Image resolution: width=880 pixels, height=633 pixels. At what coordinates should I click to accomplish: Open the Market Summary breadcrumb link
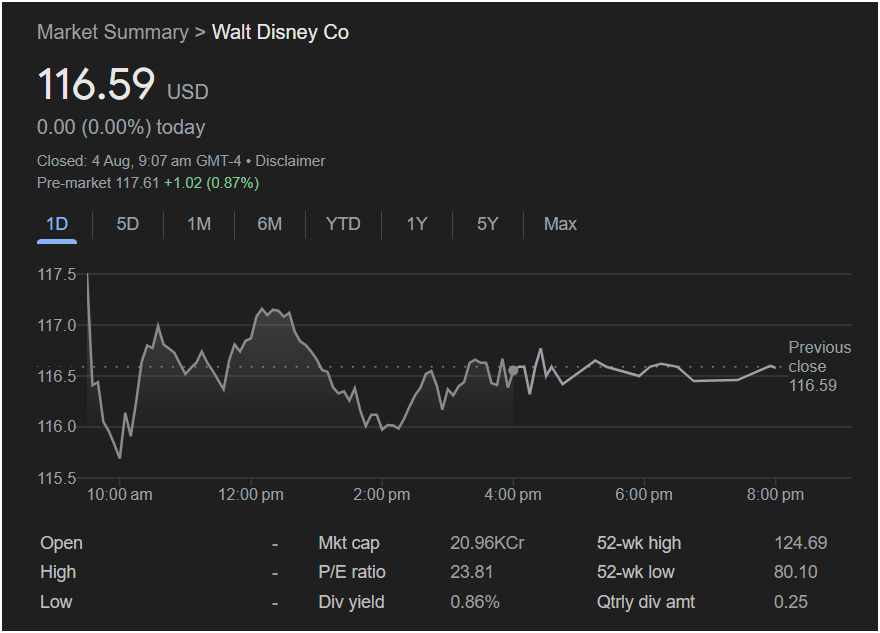point(113,32)
